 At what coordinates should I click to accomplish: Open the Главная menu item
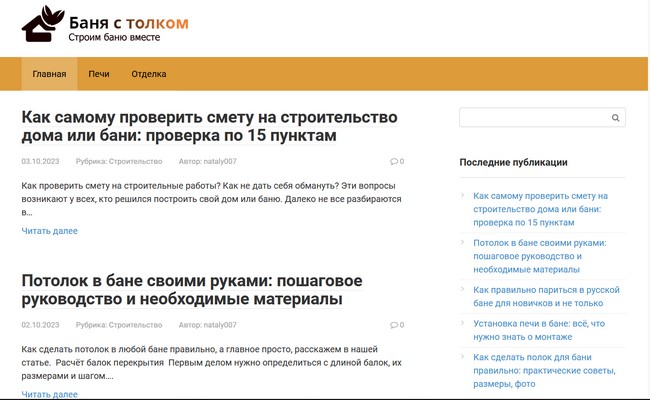[x=49, y=74]
